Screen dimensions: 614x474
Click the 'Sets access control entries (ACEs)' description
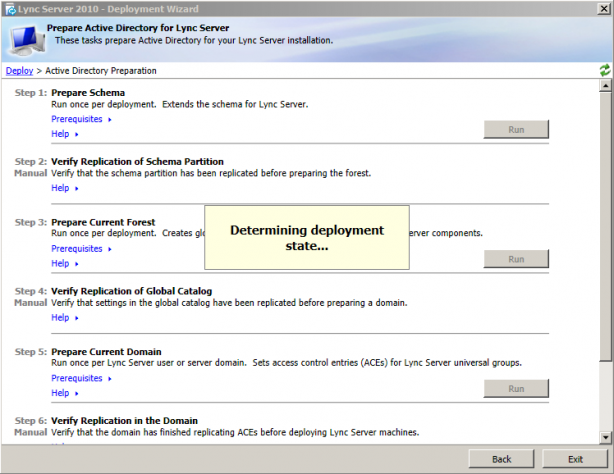point(387,363)
